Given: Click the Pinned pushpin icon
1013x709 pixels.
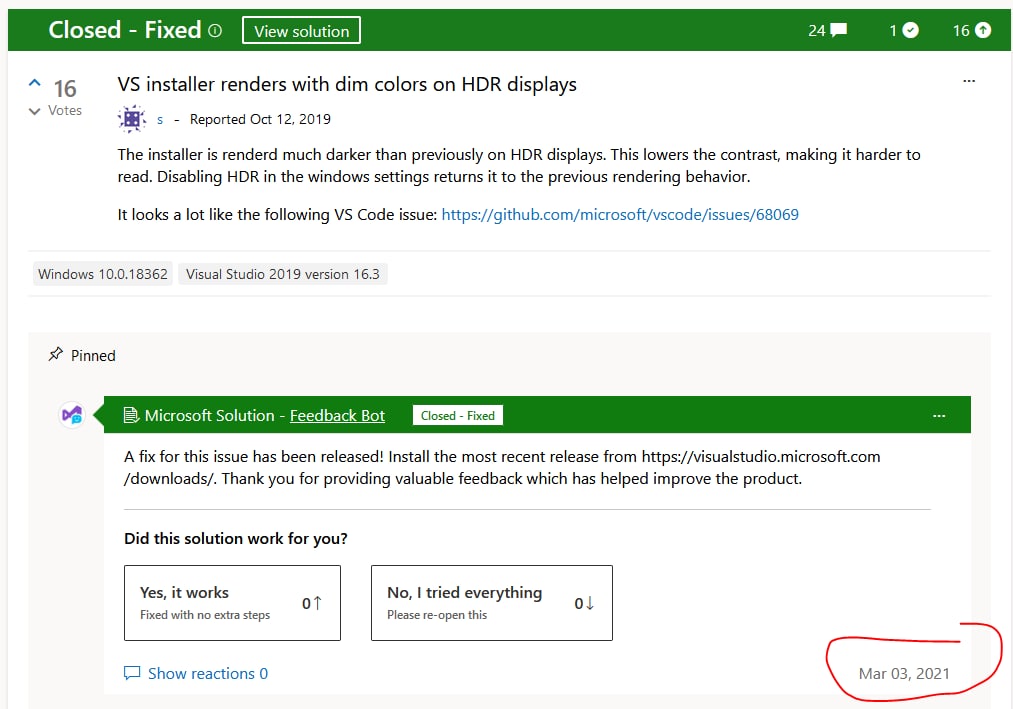Looking at the screenshot, I should pos(56,354).
